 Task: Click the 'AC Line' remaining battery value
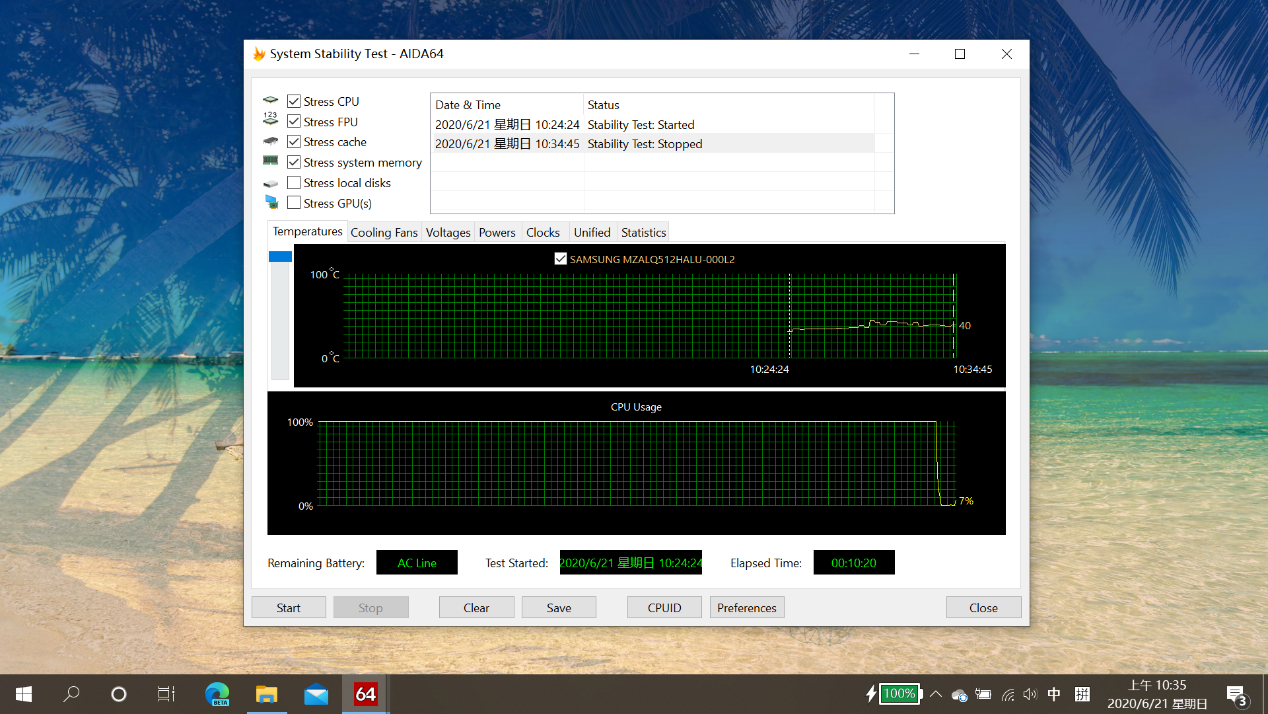[417, 563]
